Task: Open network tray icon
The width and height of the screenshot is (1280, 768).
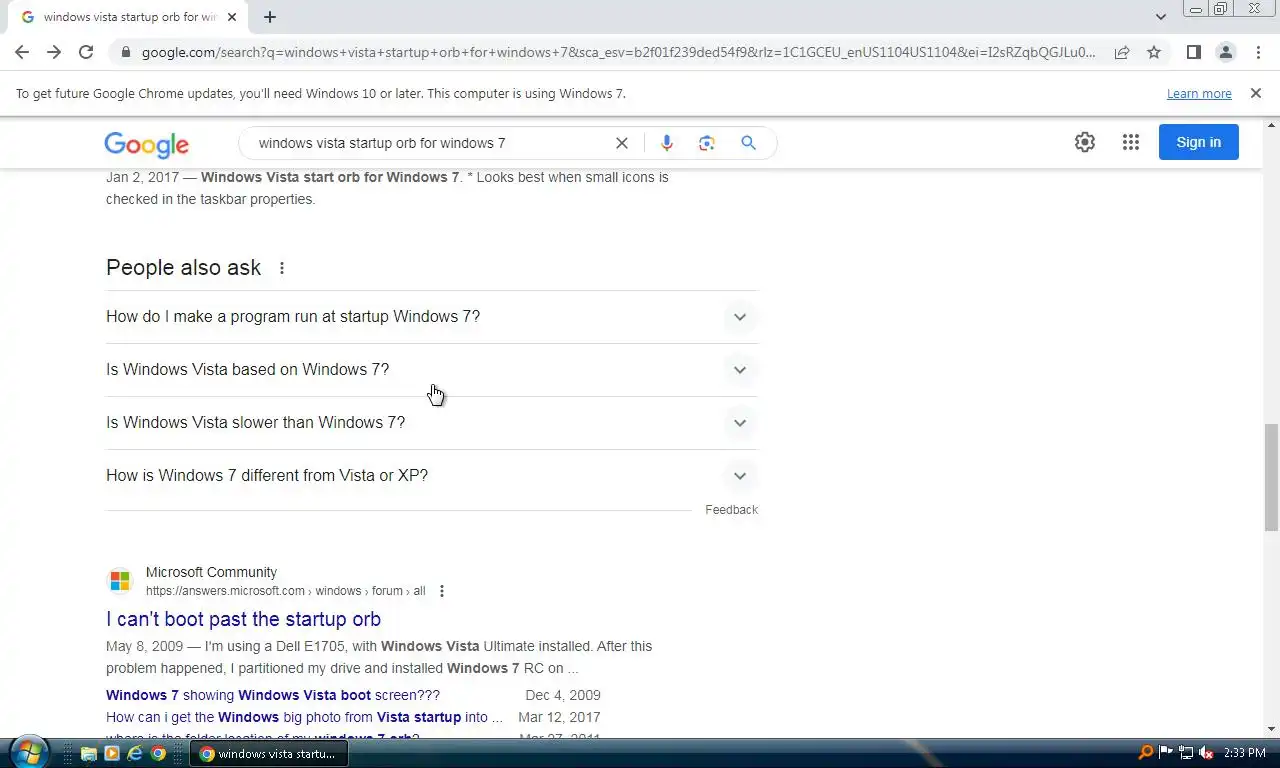Action: pos(1186,753)
